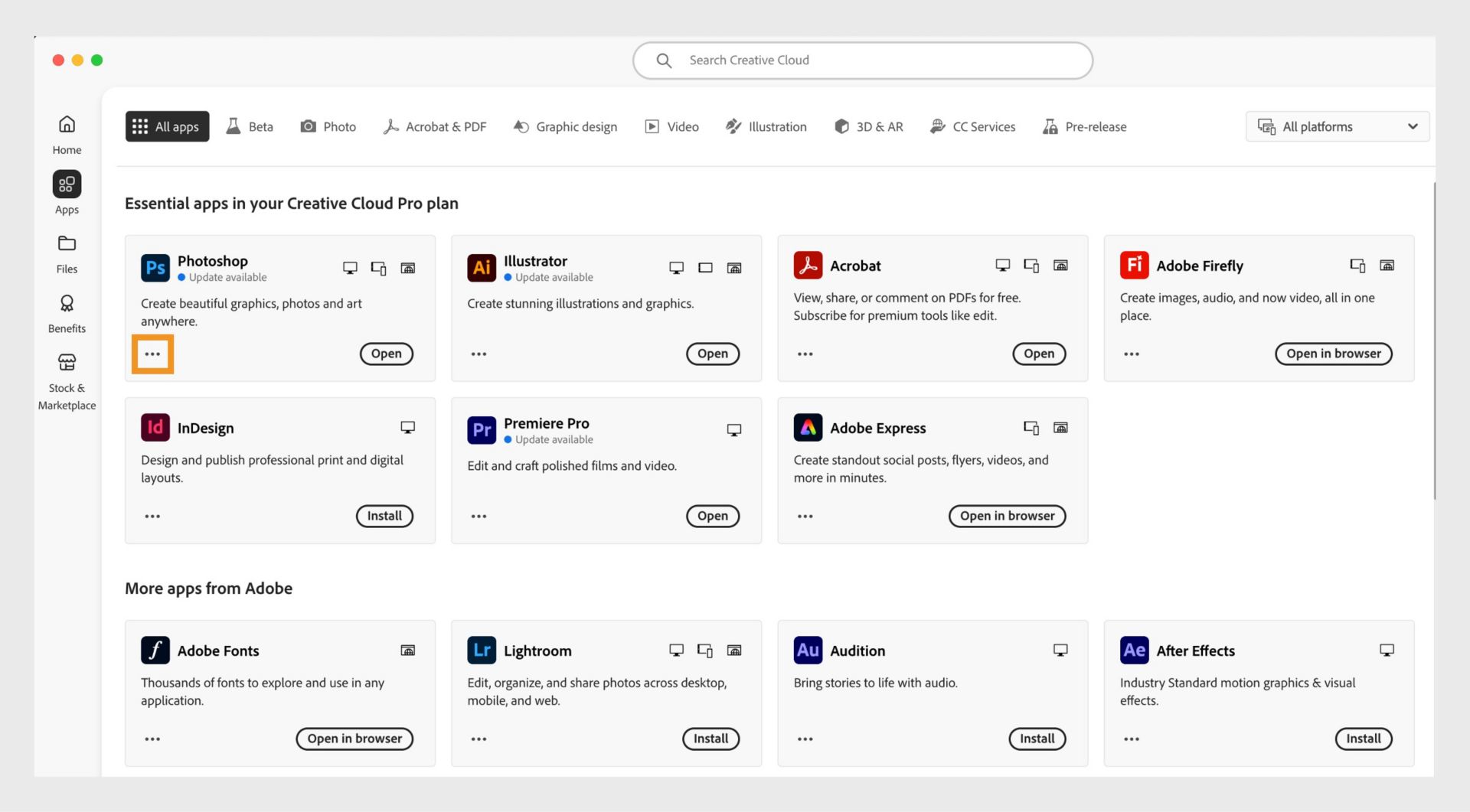The height and width of the screenshot is (812, 1470).
Task: Open InDesign's three-dot more options menu
Action: pyautogui.click(x=152, y=517)
